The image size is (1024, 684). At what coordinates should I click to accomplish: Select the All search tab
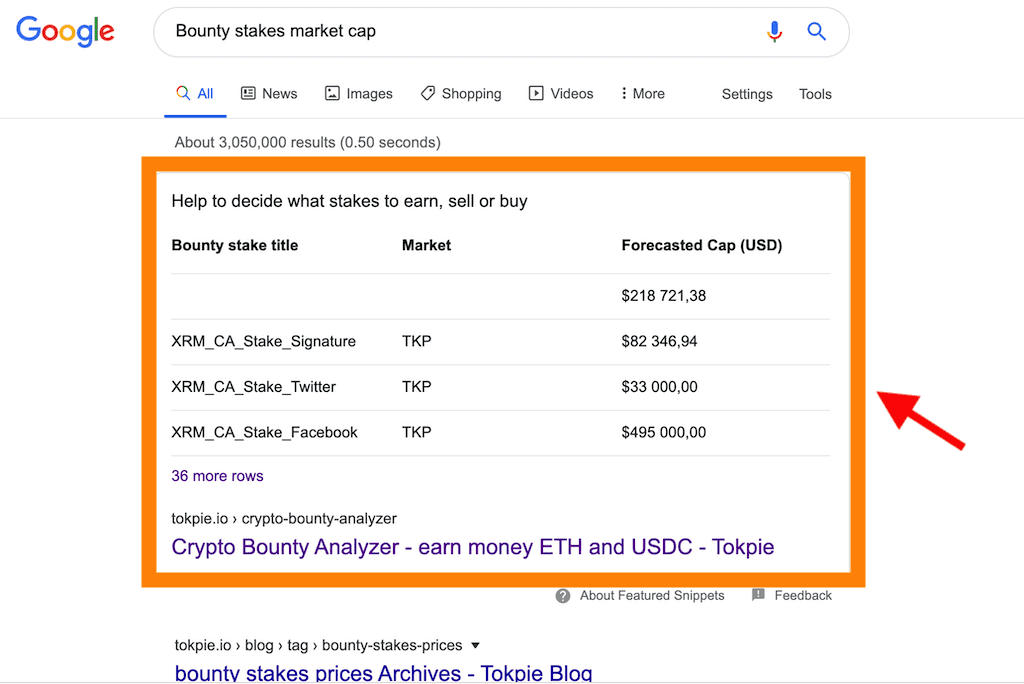[x=195, y=93]
